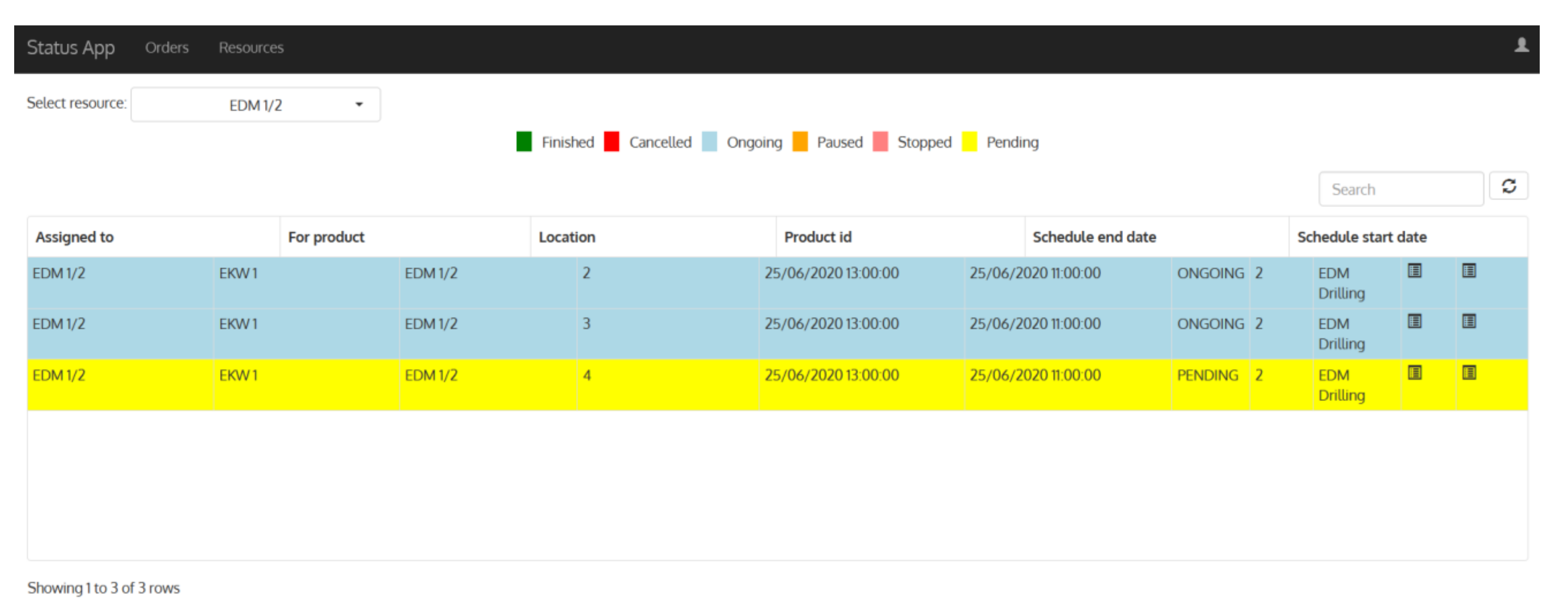Click the Status App brand link
This screenshot has height=604, width=1568.
pyautogui.click(x=71, y=48)
